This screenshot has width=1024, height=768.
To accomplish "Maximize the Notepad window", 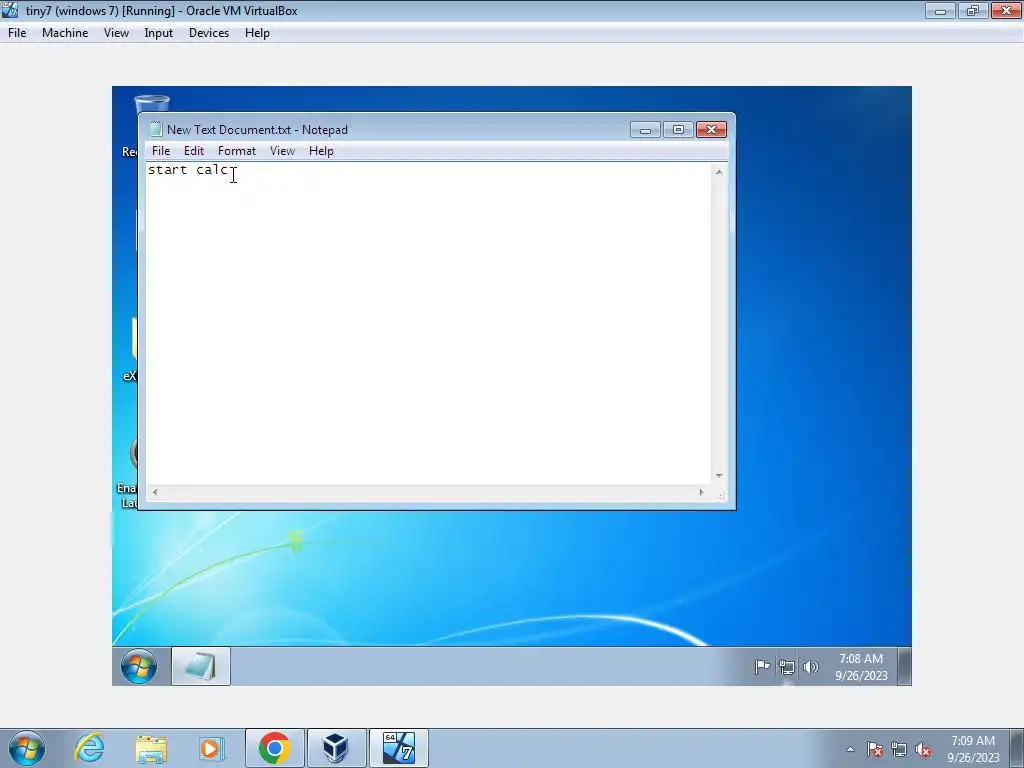I will (x=678, y=129).
